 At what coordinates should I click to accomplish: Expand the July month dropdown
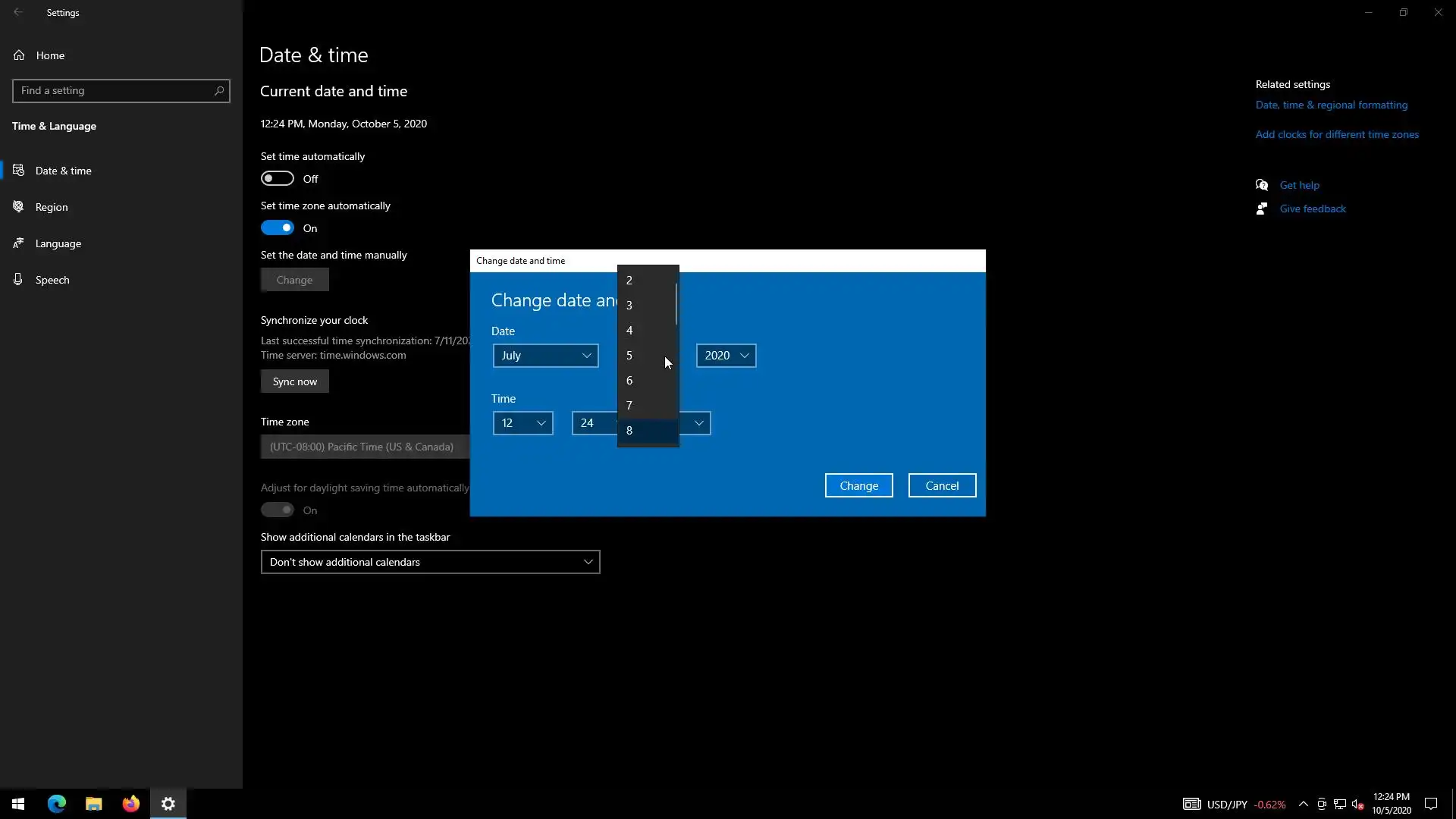point(545,356)
